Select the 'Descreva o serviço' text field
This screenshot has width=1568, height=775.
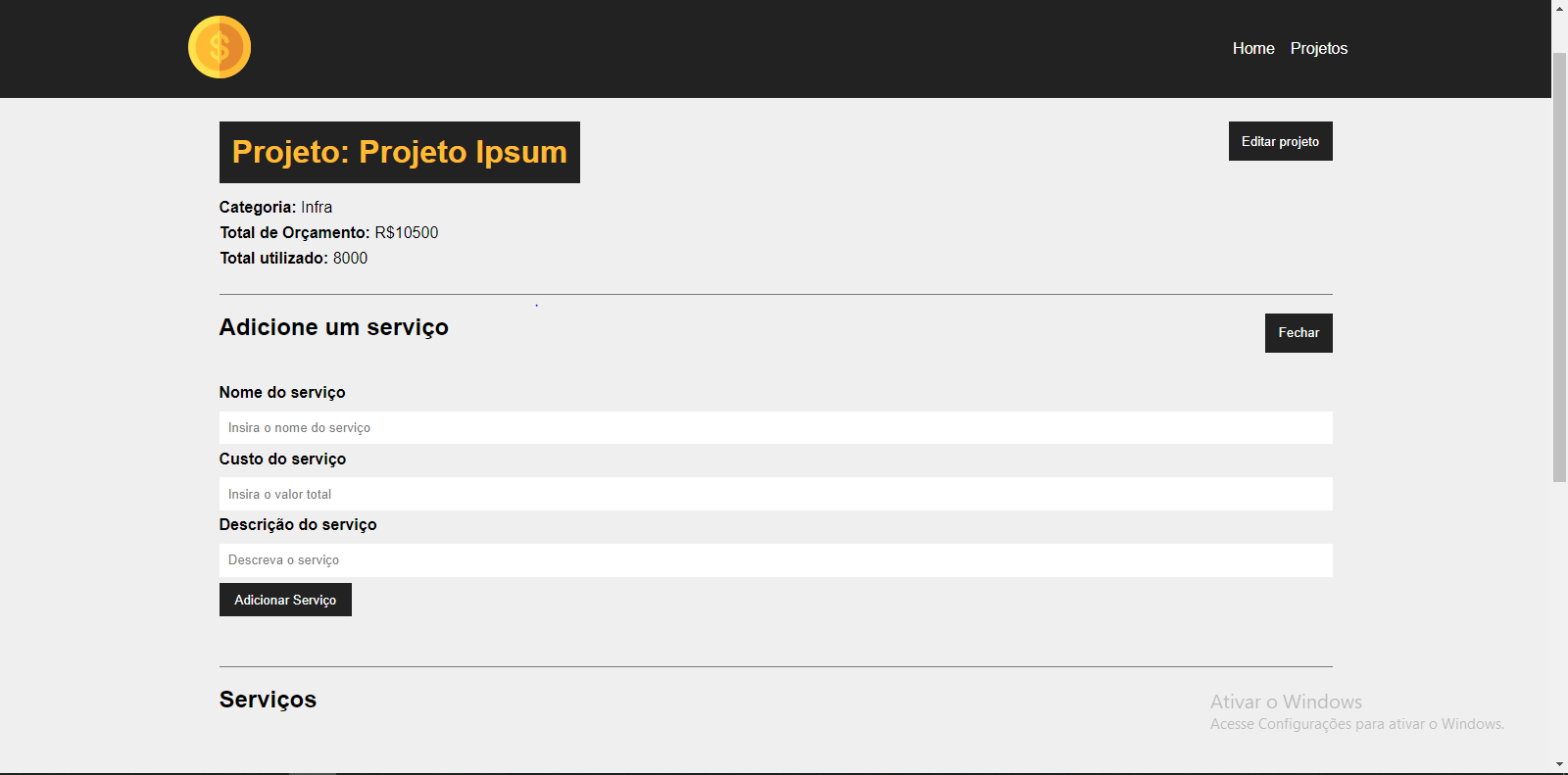(775, 559)
